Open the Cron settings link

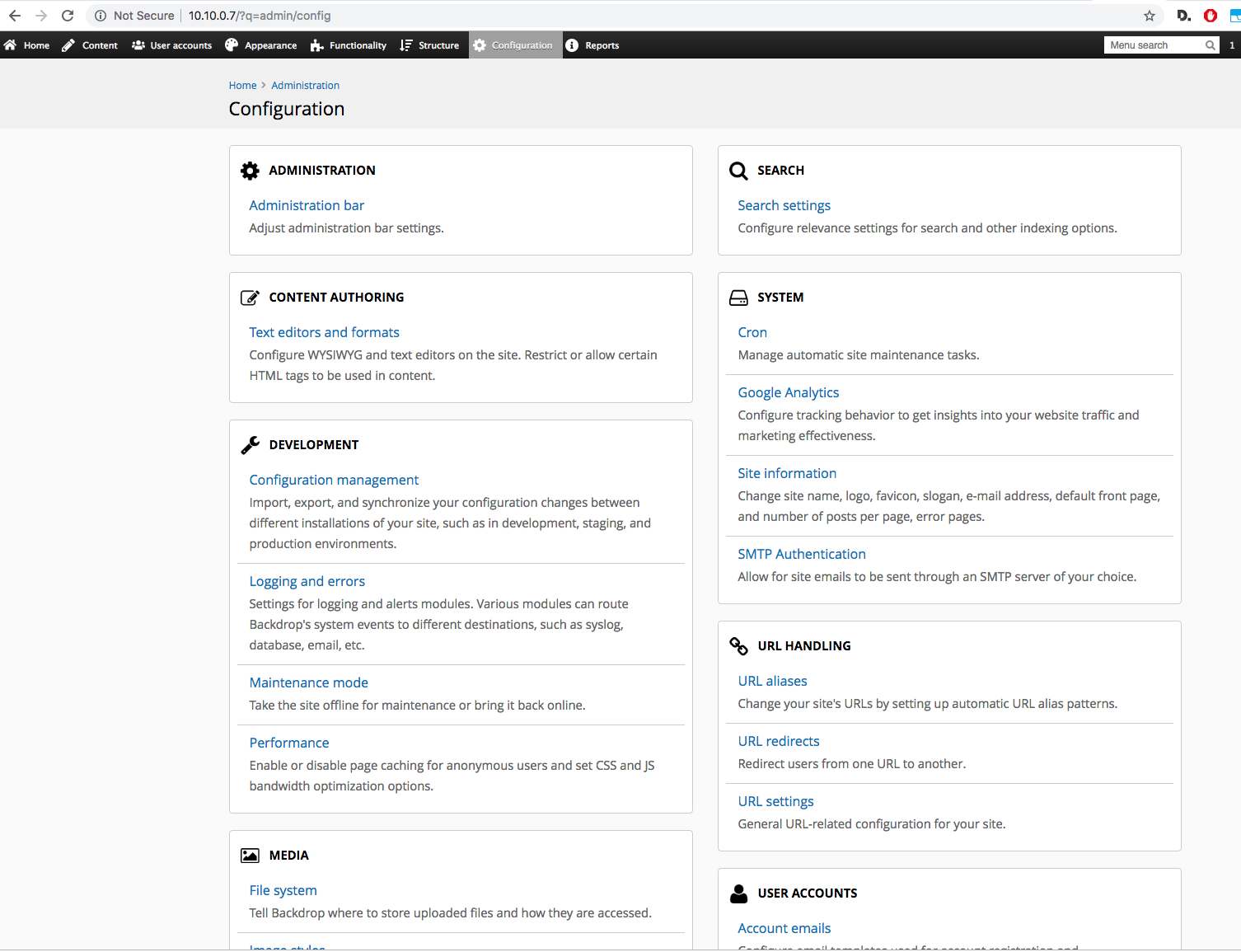coord(752,332)
